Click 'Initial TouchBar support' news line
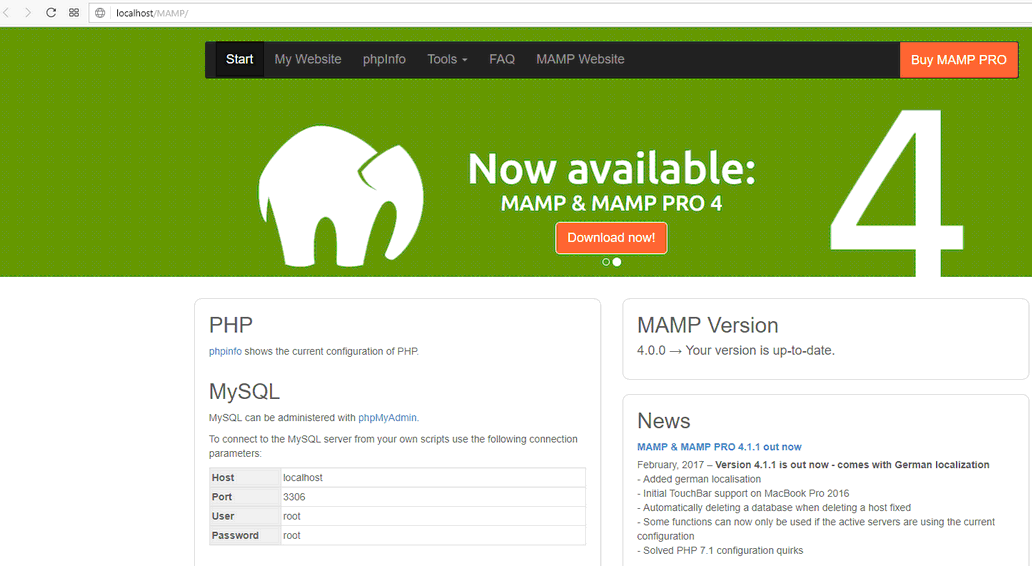Image resolution: width=1032 pixels, height=566 pixels. coord(743,494)
